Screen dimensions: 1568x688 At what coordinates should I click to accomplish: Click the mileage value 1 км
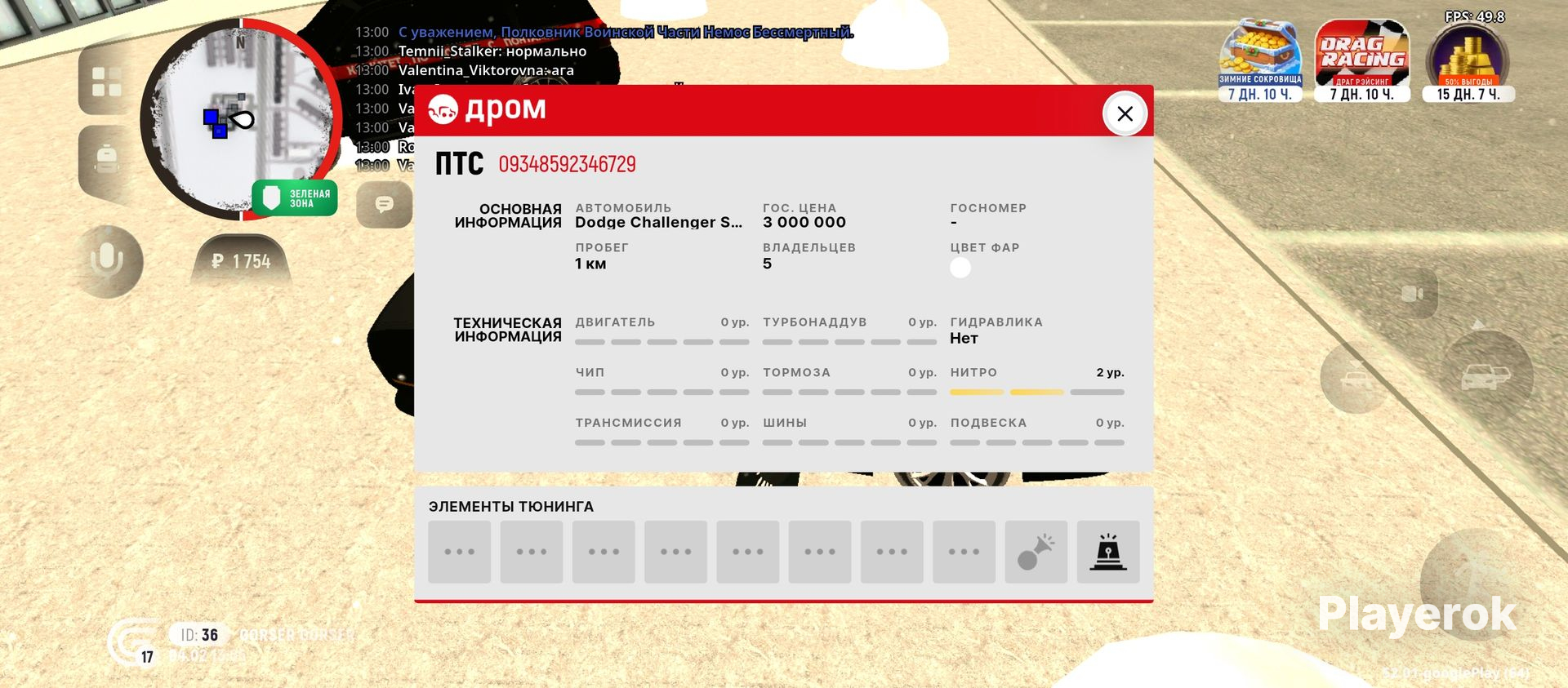coord(590,264)
